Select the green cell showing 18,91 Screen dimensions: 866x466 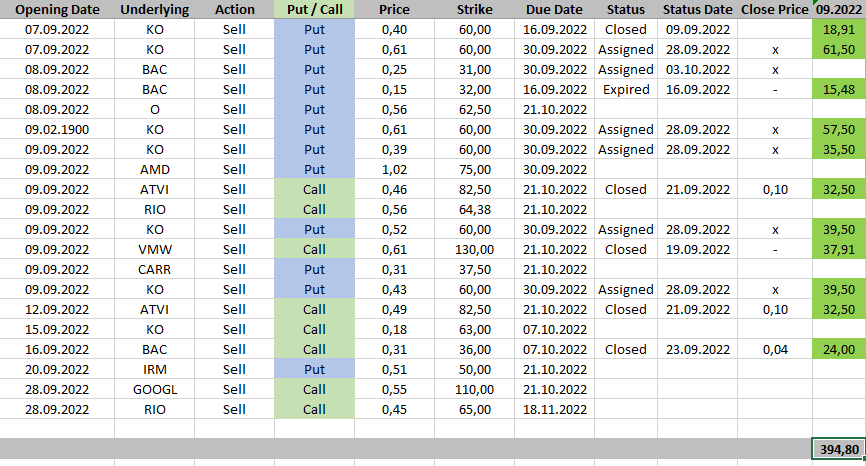(838, 30)
